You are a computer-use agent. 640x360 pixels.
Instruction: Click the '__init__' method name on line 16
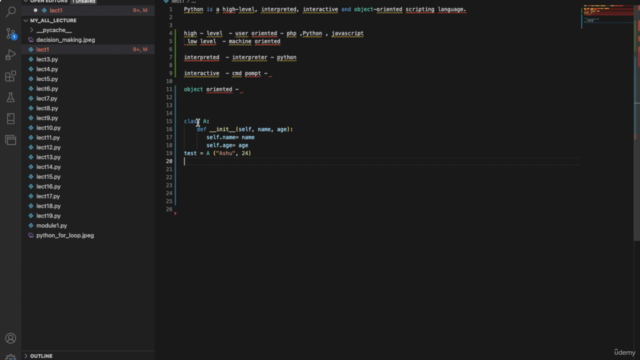(222, 129)
